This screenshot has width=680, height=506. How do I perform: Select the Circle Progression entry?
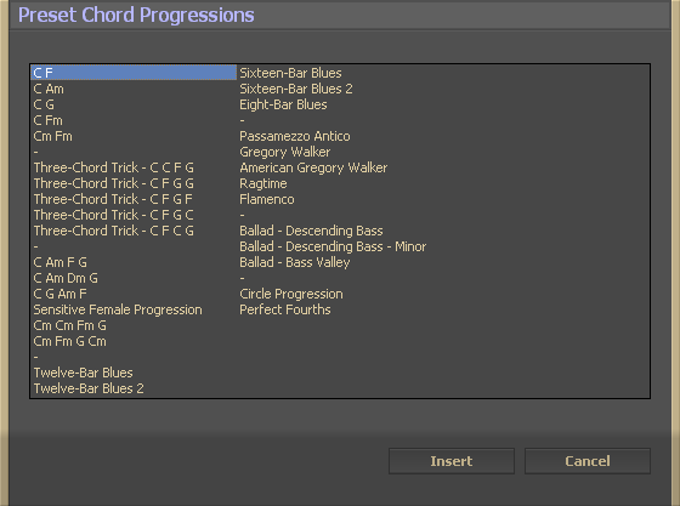[x=291, y=294]
